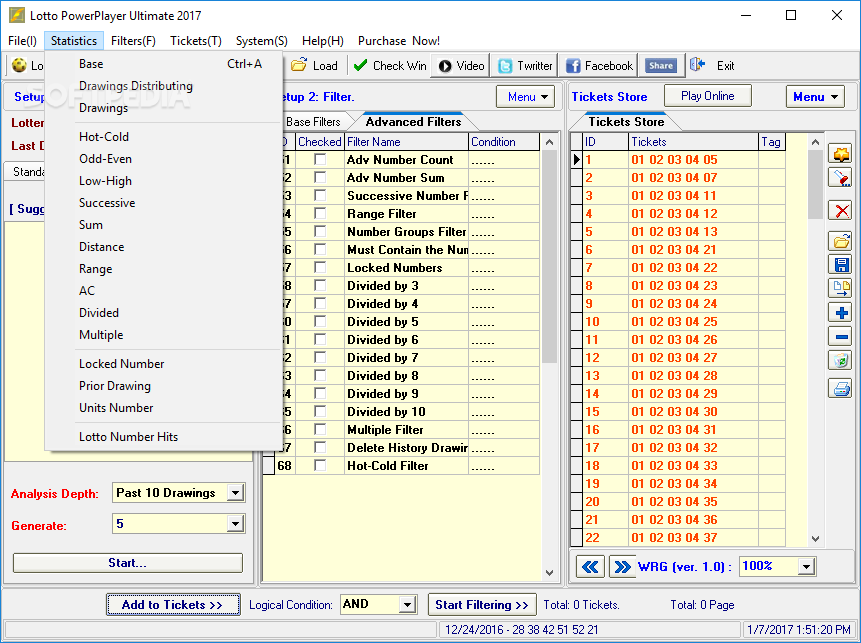Select Prior Drawing in the Statistics menu
861x643 pixels.
(163, 385)
